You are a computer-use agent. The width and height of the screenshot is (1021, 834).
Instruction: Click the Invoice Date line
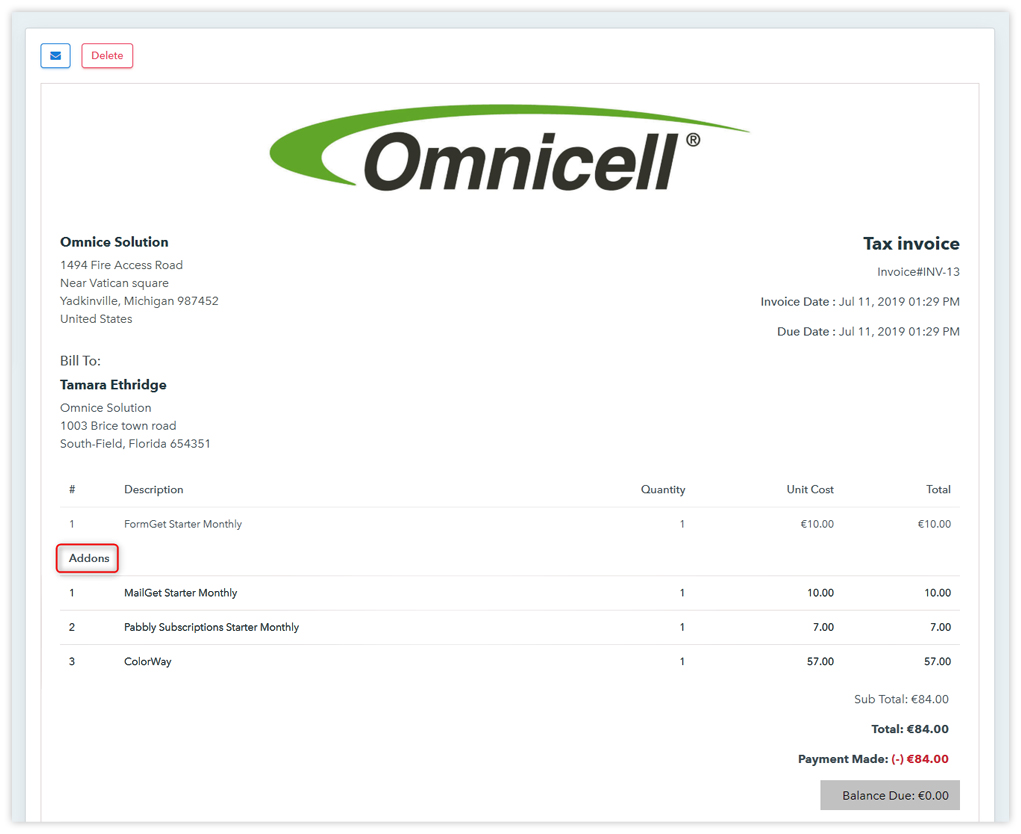coord(860,302)
